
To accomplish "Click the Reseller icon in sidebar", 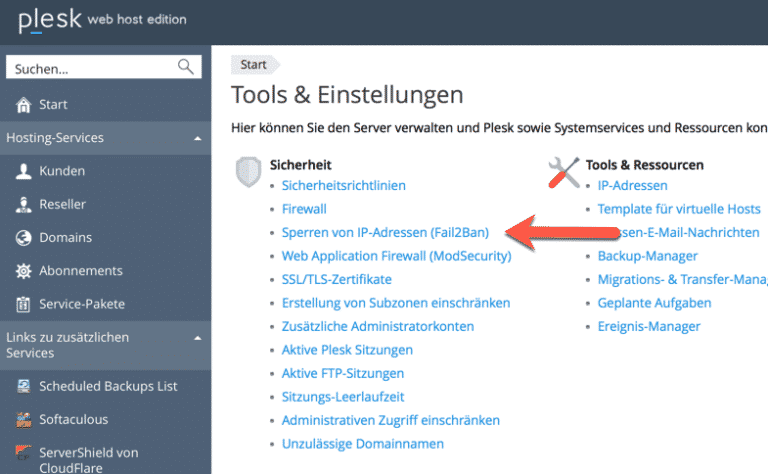I will (x=23, y=205).
